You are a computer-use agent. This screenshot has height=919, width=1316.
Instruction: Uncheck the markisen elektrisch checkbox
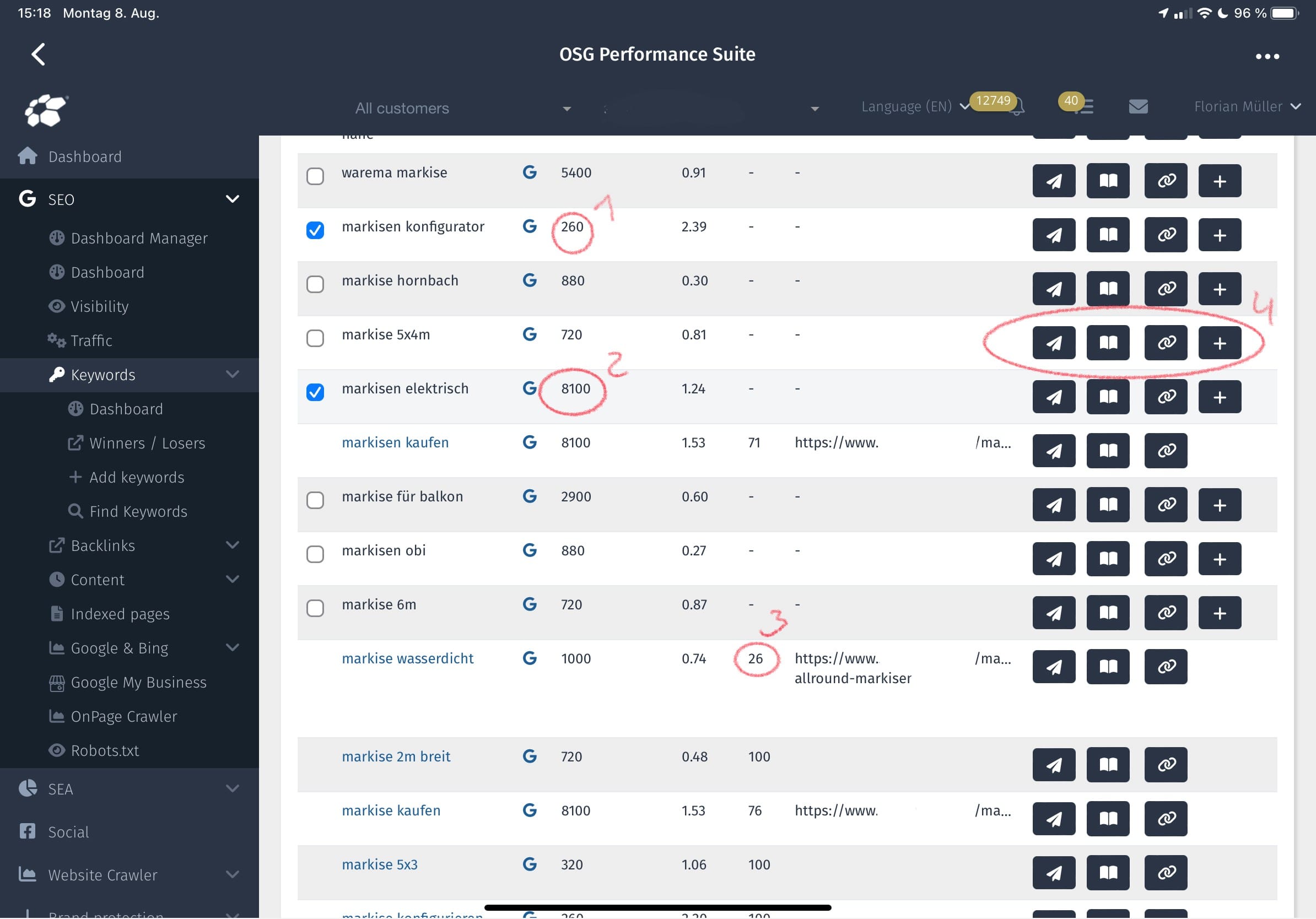tap(315, 392)
